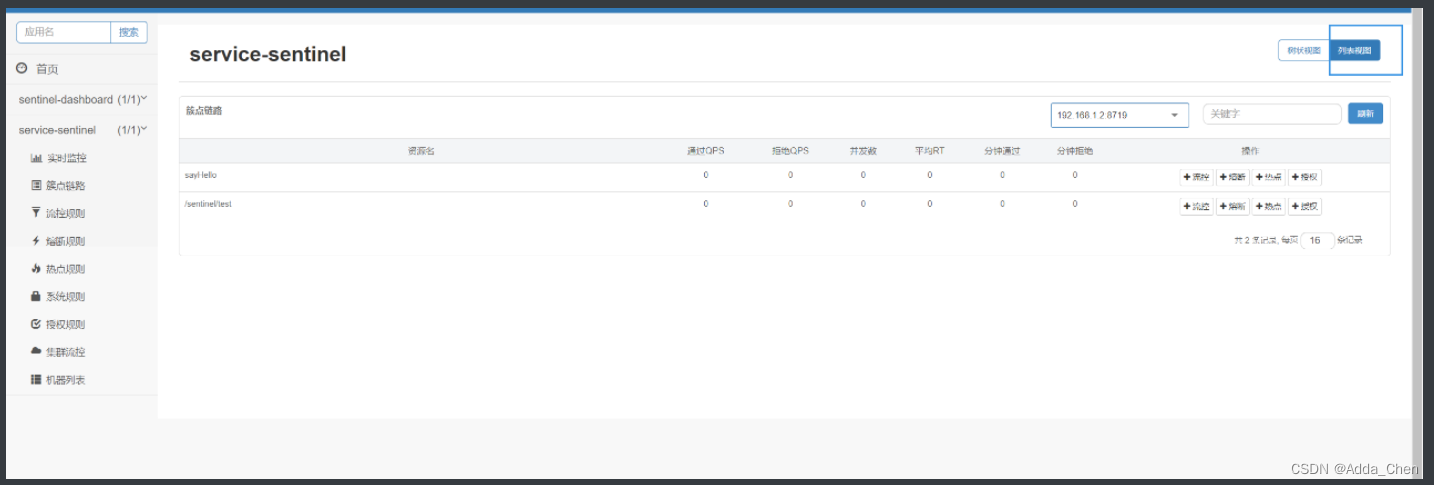Image resolution: width=1434 pixels, height=485 pixels.
Task: Add 熔断 rule for /sentinel/test row
Action: [1232, 207]
